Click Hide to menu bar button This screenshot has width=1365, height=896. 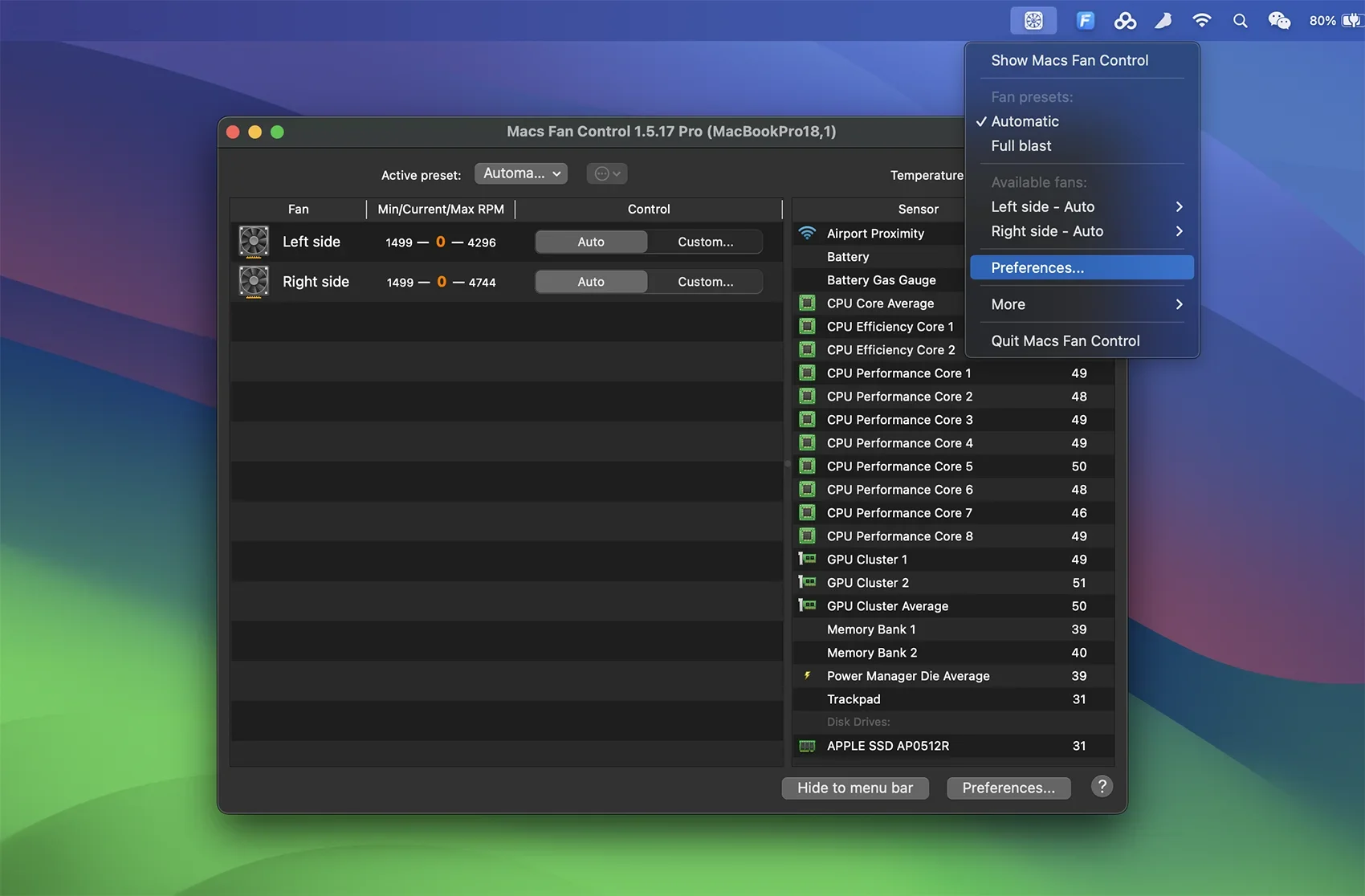(855, 788)
